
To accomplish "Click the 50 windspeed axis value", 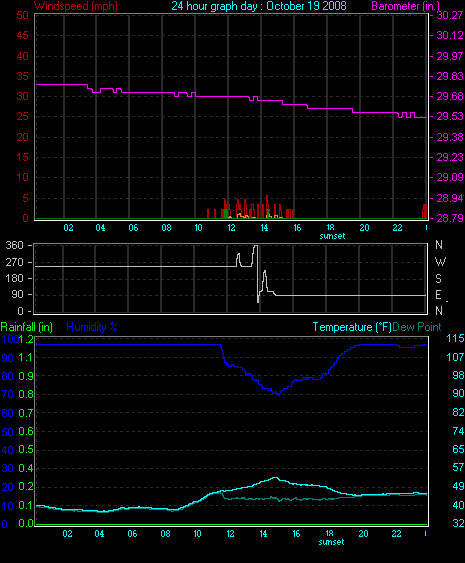I will [x=23, y=15].
